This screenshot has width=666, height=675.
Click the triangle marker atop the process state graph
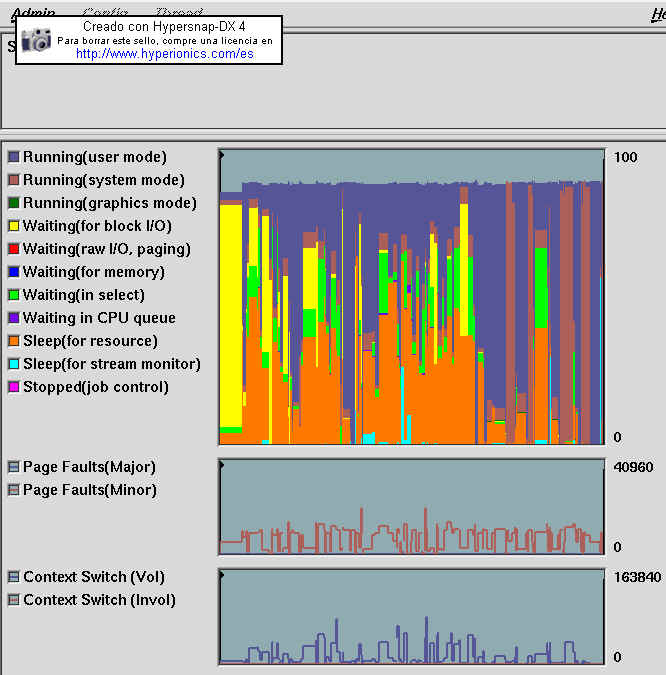tap(223, 154)
